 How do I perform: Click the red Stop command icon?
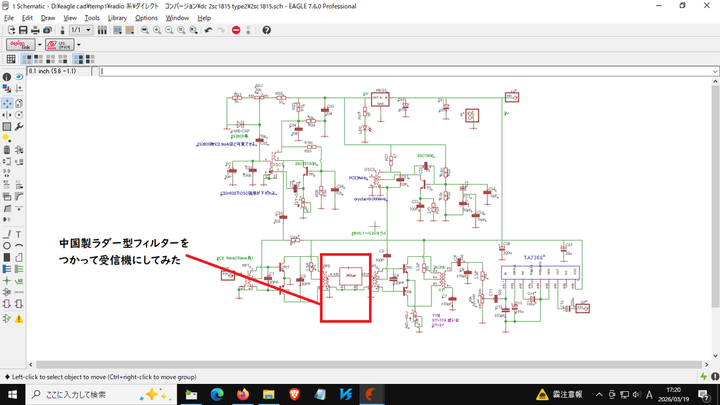tap(236, 30)
